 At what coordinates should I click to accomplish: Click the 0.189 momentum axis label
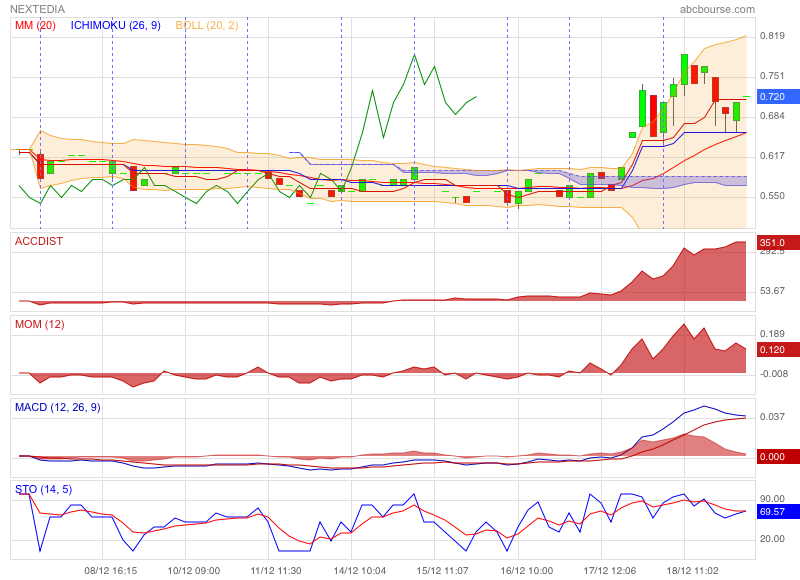pos(772,334)
